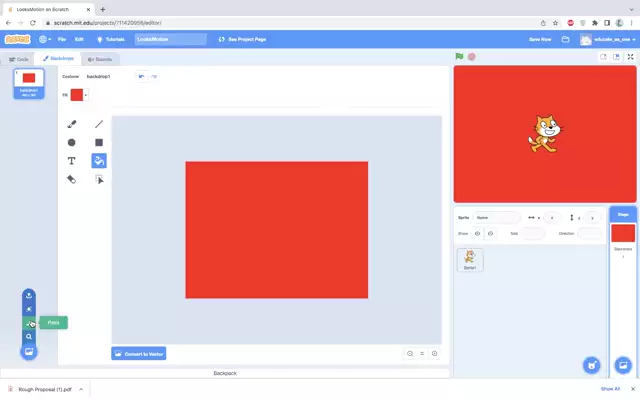This screenshot has height=400, width=640.
Task: Open the backdrop library search icon
Action: click(x=29, y=337)
